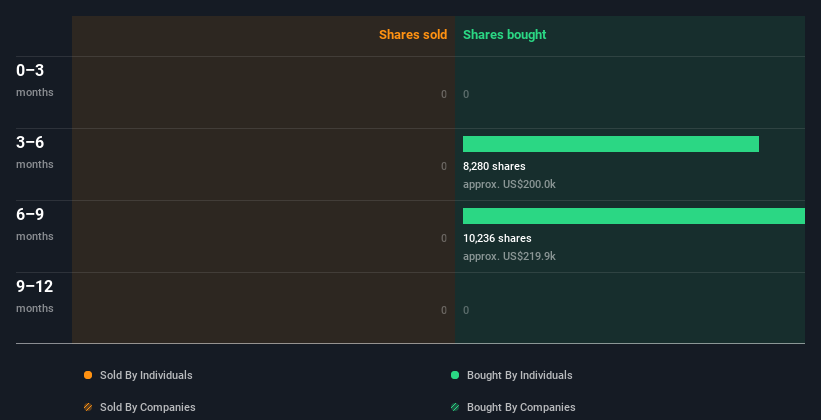Click the green Bought By Individuals legend dot

(455, 375)
